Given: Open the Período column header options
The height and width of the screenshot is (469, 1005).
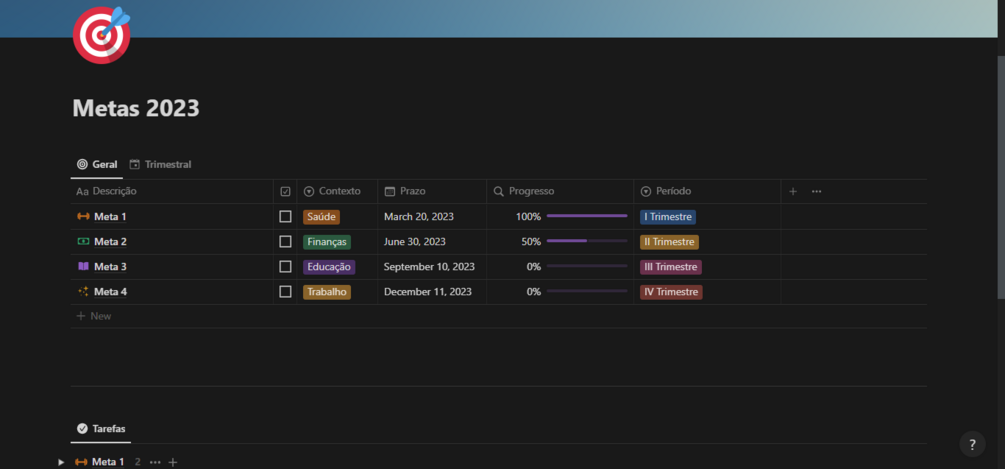Looking at the screenshot, I should point(707,192).
